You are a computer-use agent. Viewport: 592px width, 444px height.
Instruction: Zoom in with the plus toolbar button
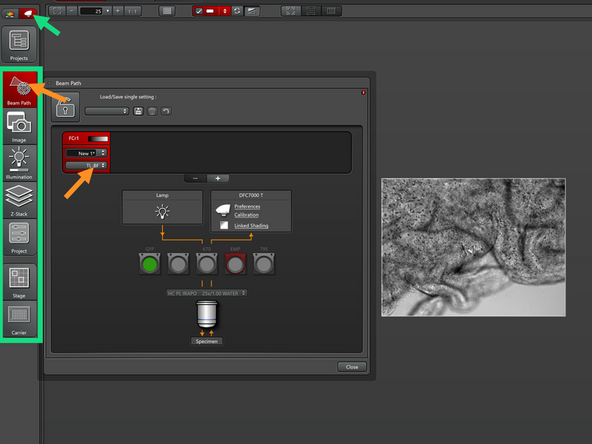[118, 11]
